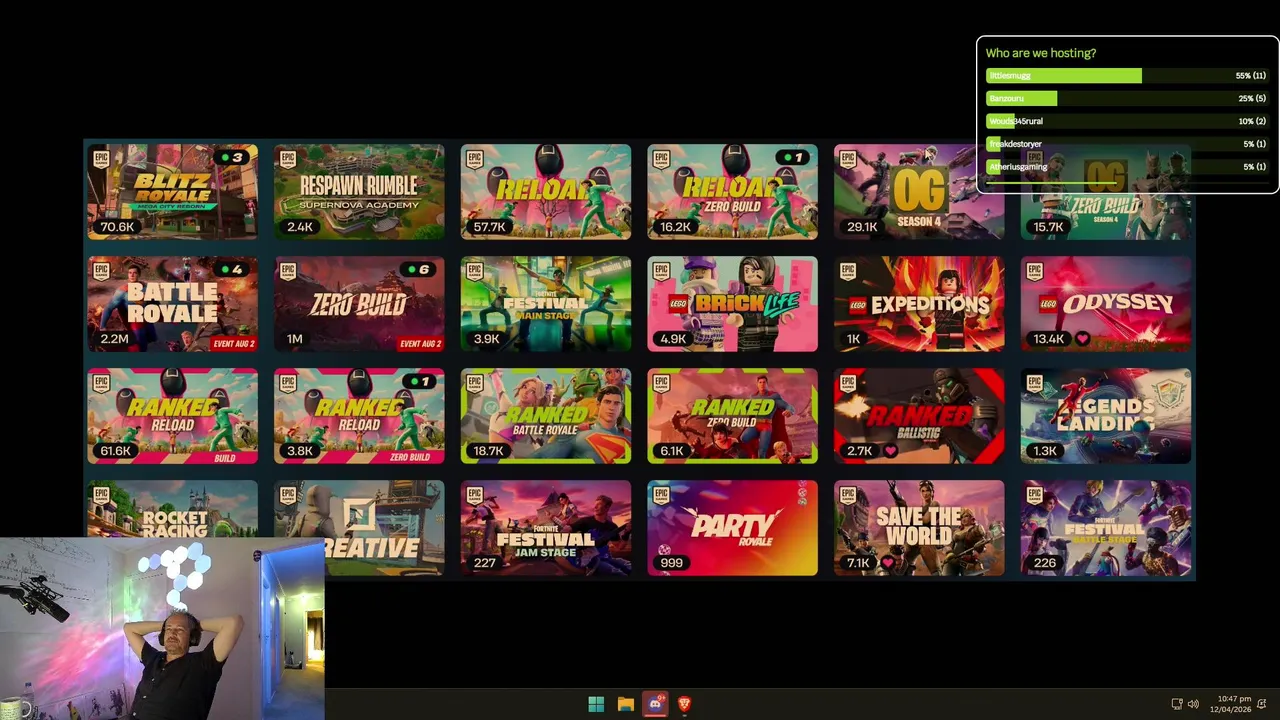Choose the Atheriusgaming poll option
The height and width of the screenshot is (720, 1280).
click(x=1127, y=167)
